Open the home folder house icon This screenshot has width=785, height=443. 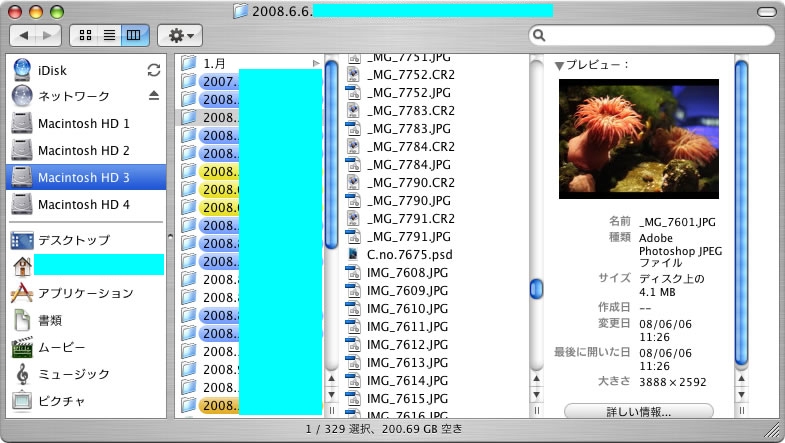[x=22, y=266]
